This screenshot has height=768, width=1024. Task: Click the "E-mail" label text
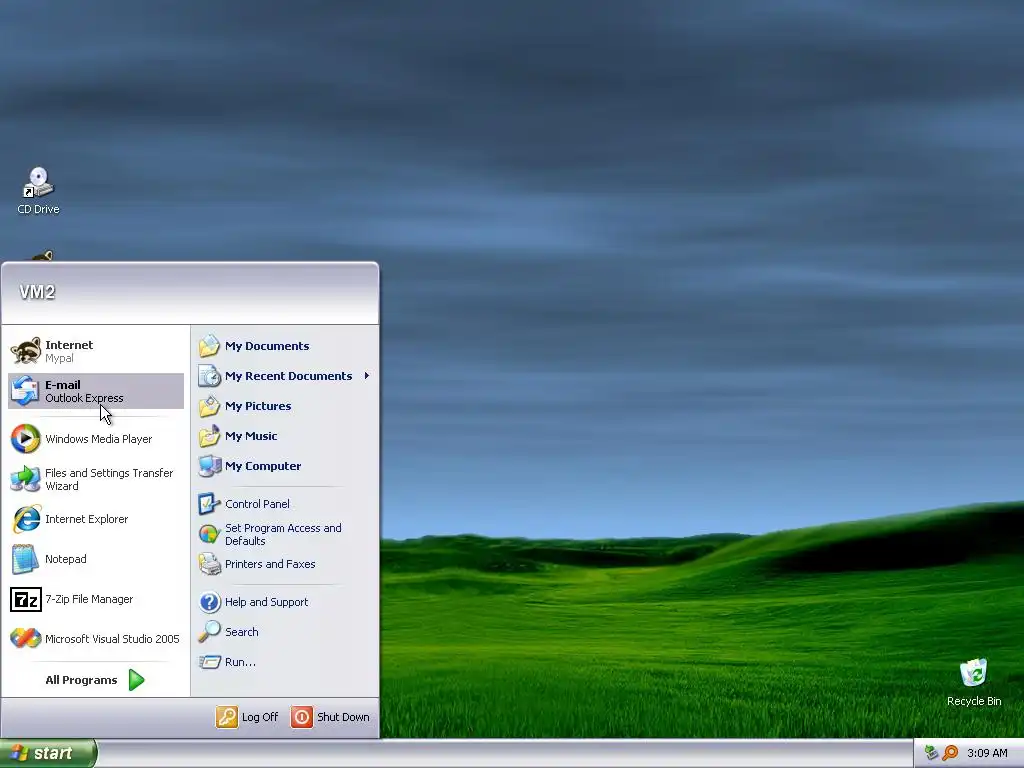[x=63, y=385]
